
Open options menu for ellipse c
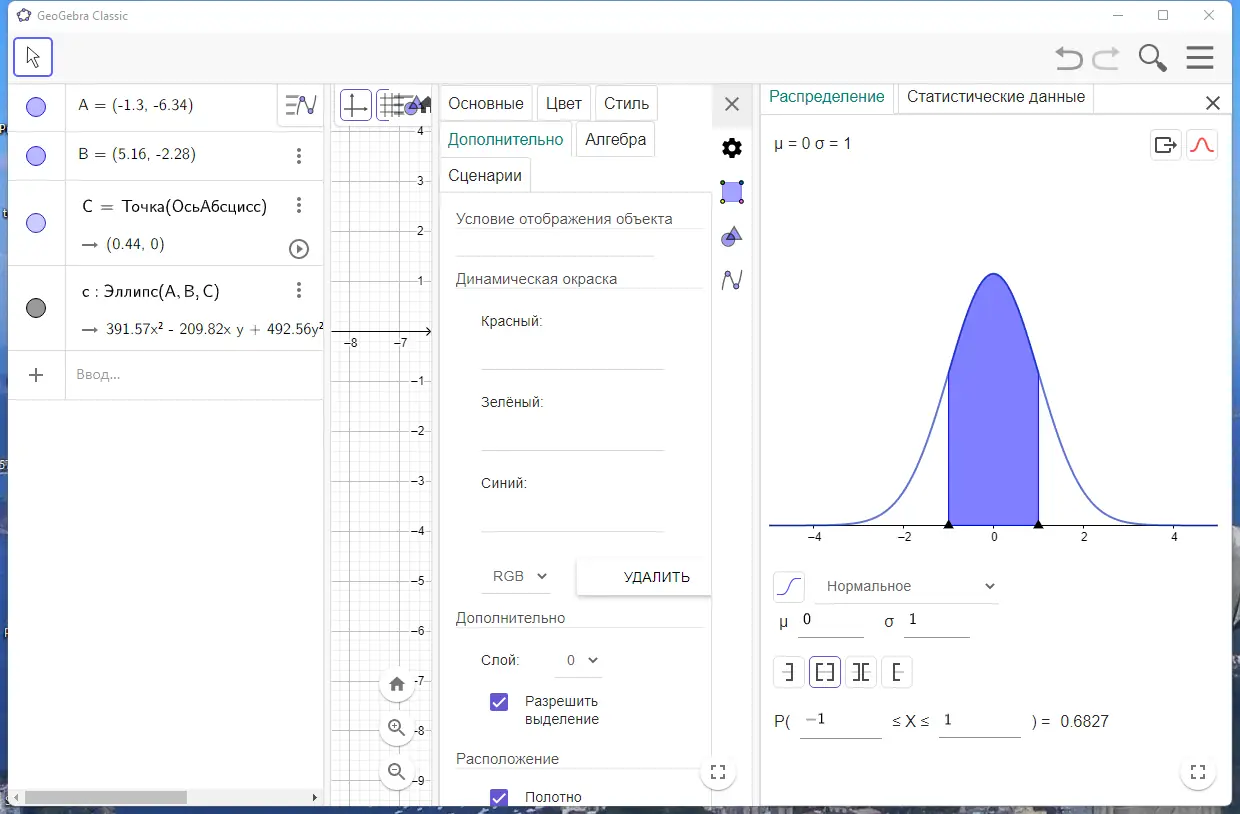click(x=298, y=290)
